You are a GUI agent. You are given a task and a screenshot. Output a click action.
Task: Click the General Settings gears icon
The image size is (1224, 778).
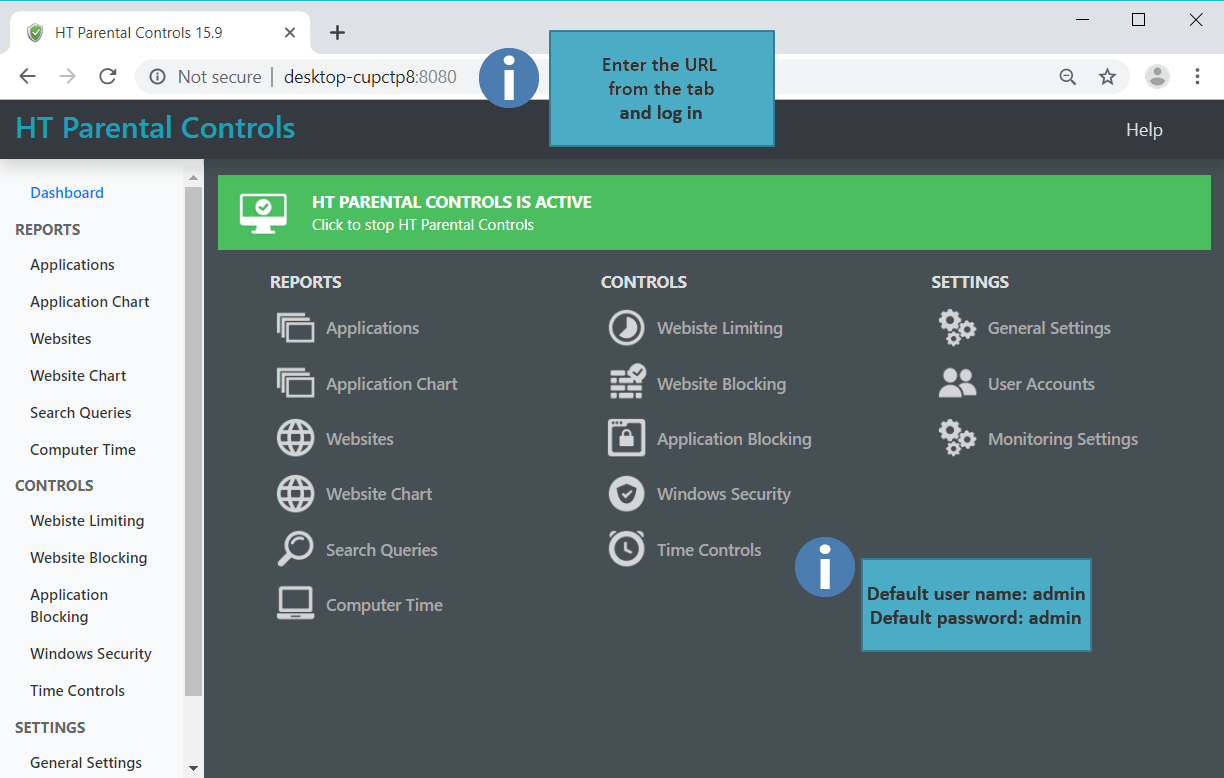(x=957, y=328)
